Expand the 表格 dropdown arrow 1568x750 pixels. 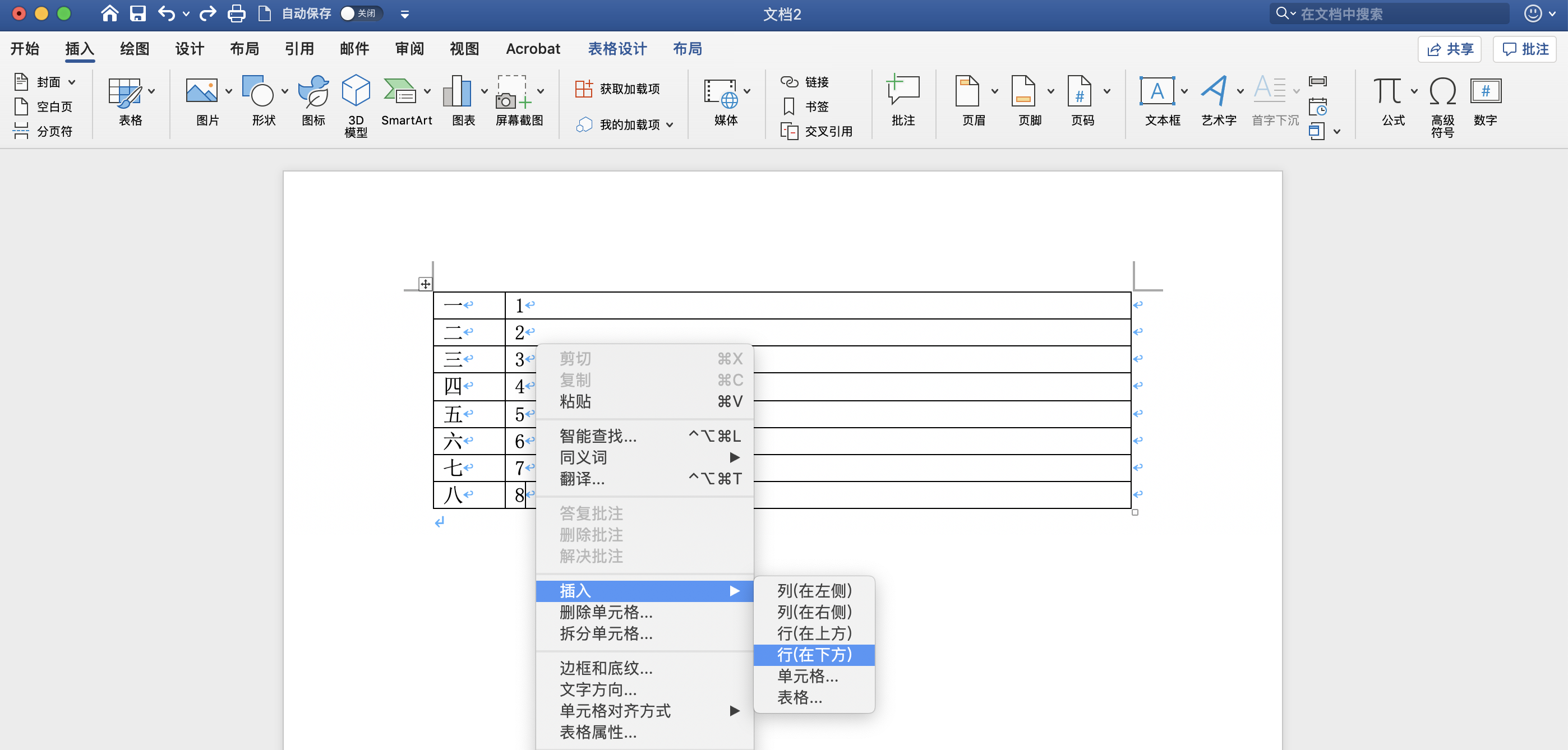click(151, 92)
